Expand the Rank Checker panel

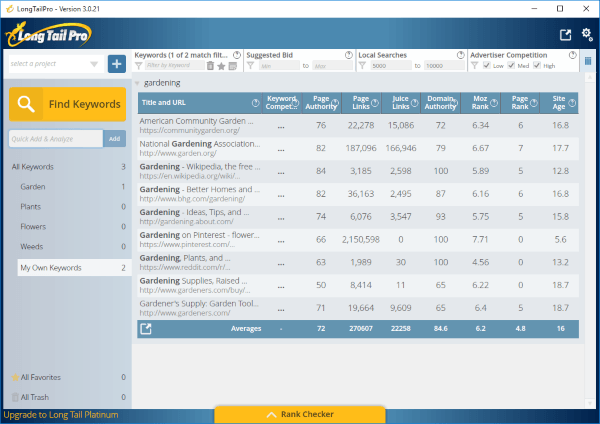coord(300,414)
